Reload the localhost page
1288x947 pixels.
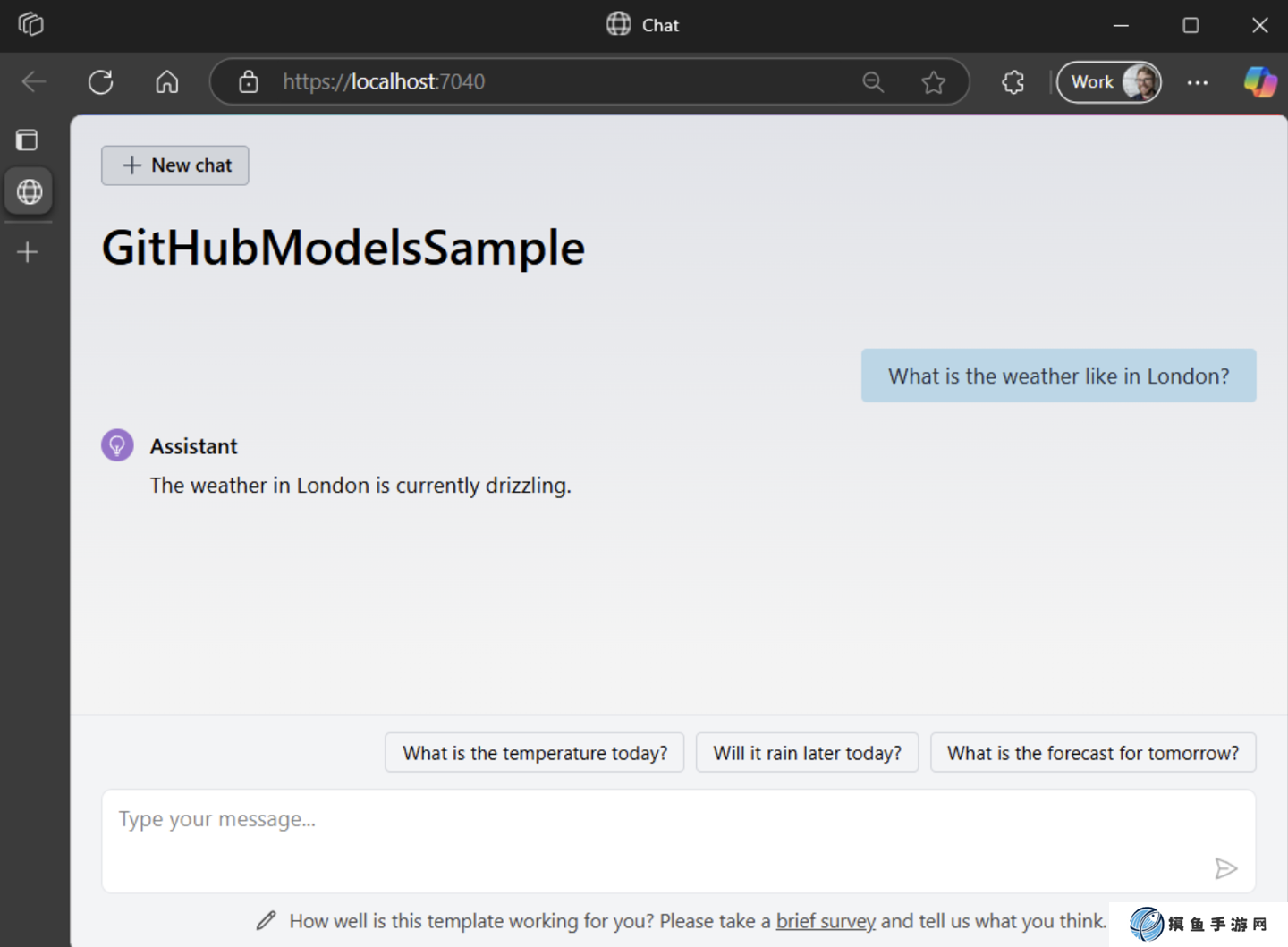pyautogui.click(x=101, y=82)
